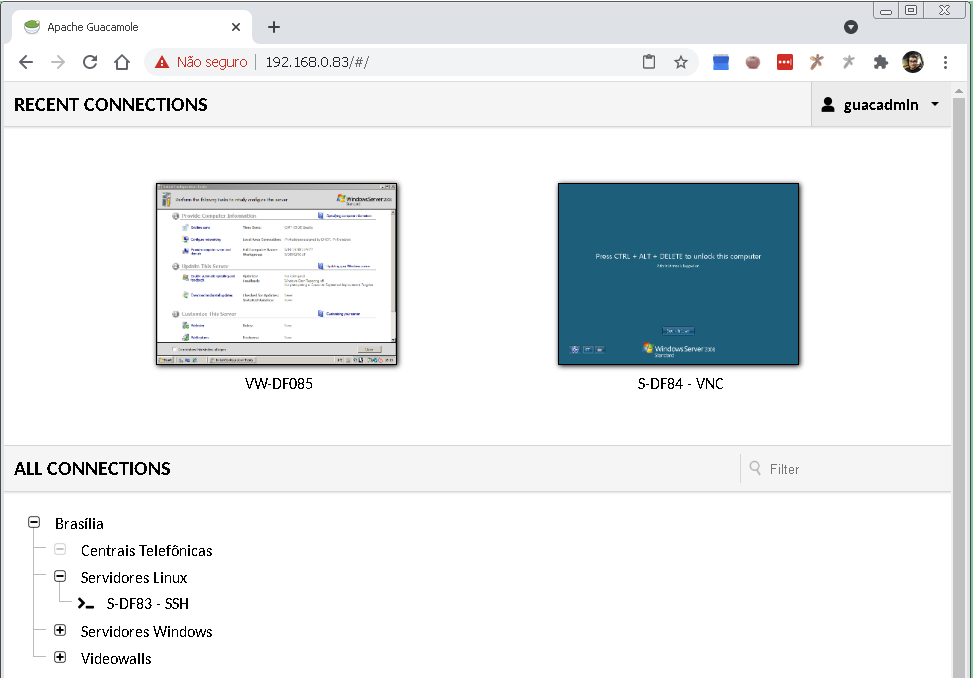Image resolution: width=973 pixels, height=678 pixels.
Task: Click the guacadmin user icon
Action: tap(828, 104)
